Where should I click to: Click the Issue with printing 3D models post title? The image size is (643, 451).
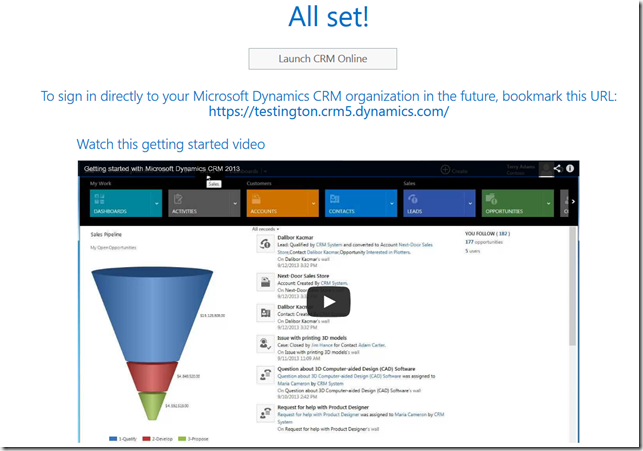[312, 338]
